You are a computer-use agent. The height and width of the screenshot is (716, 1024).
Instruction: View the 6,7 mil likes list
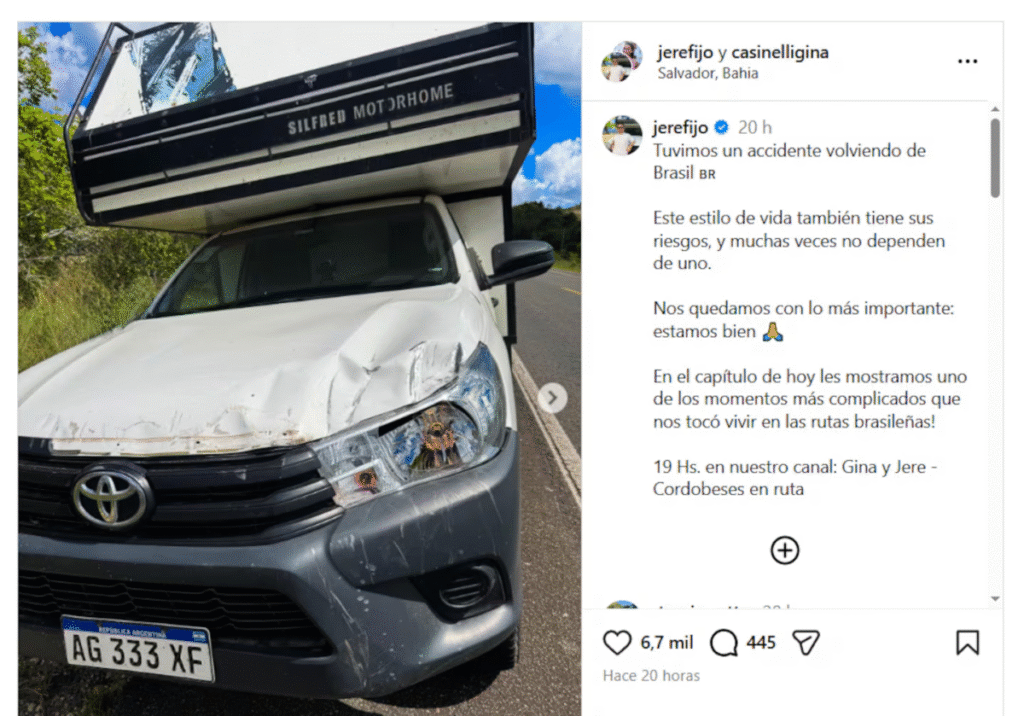click(x=666, y=643)
